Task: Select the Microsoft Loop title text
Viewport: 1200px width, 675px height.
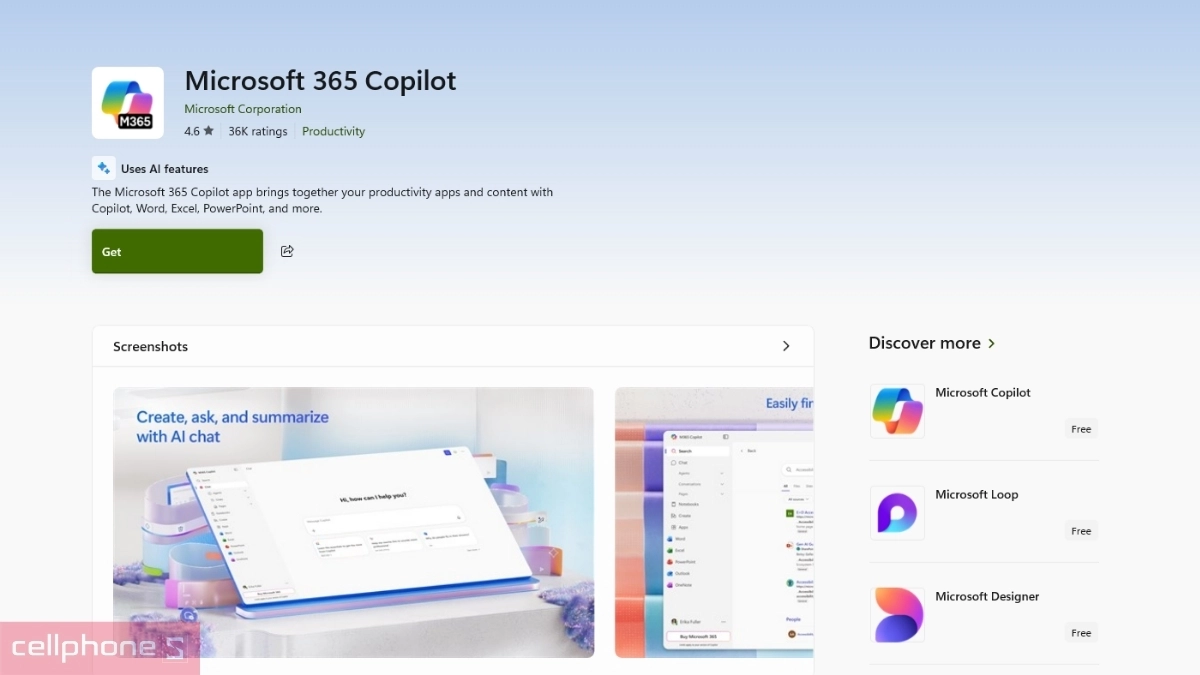Action: (x=976, y=495)
